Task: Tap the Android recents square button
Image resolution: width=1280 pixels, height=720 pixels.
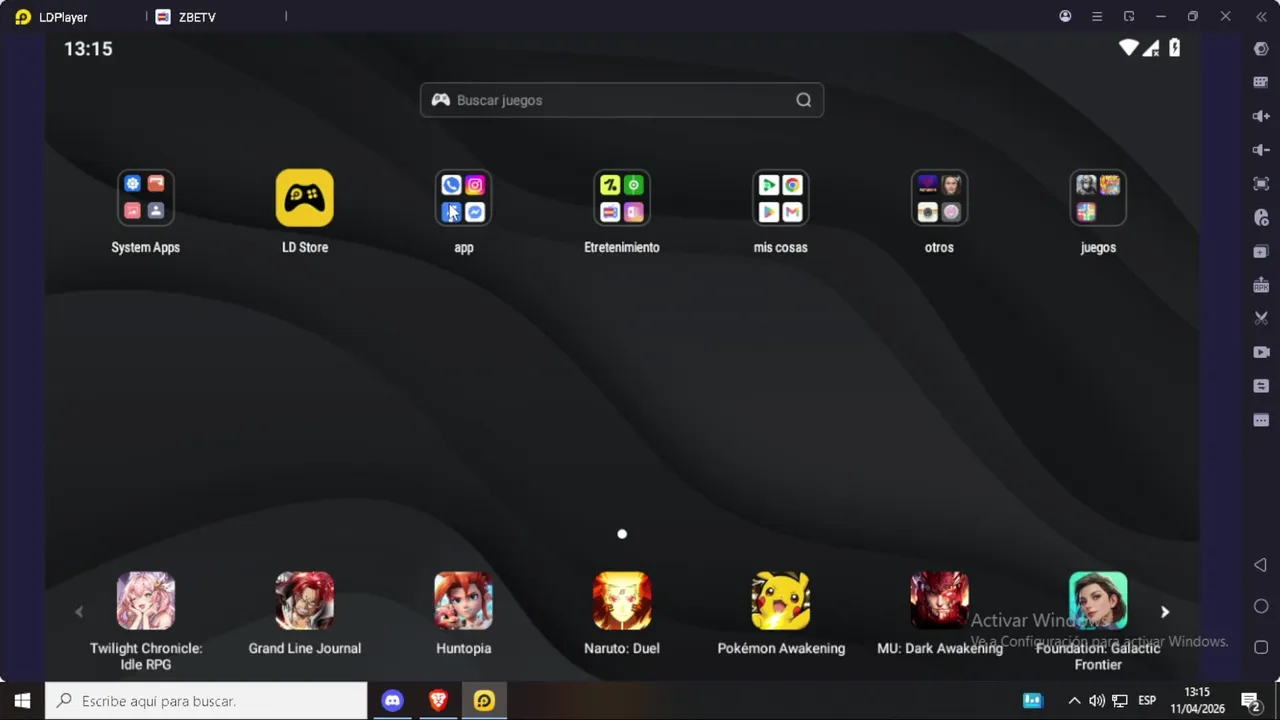Action: (x=1261, y=647)
